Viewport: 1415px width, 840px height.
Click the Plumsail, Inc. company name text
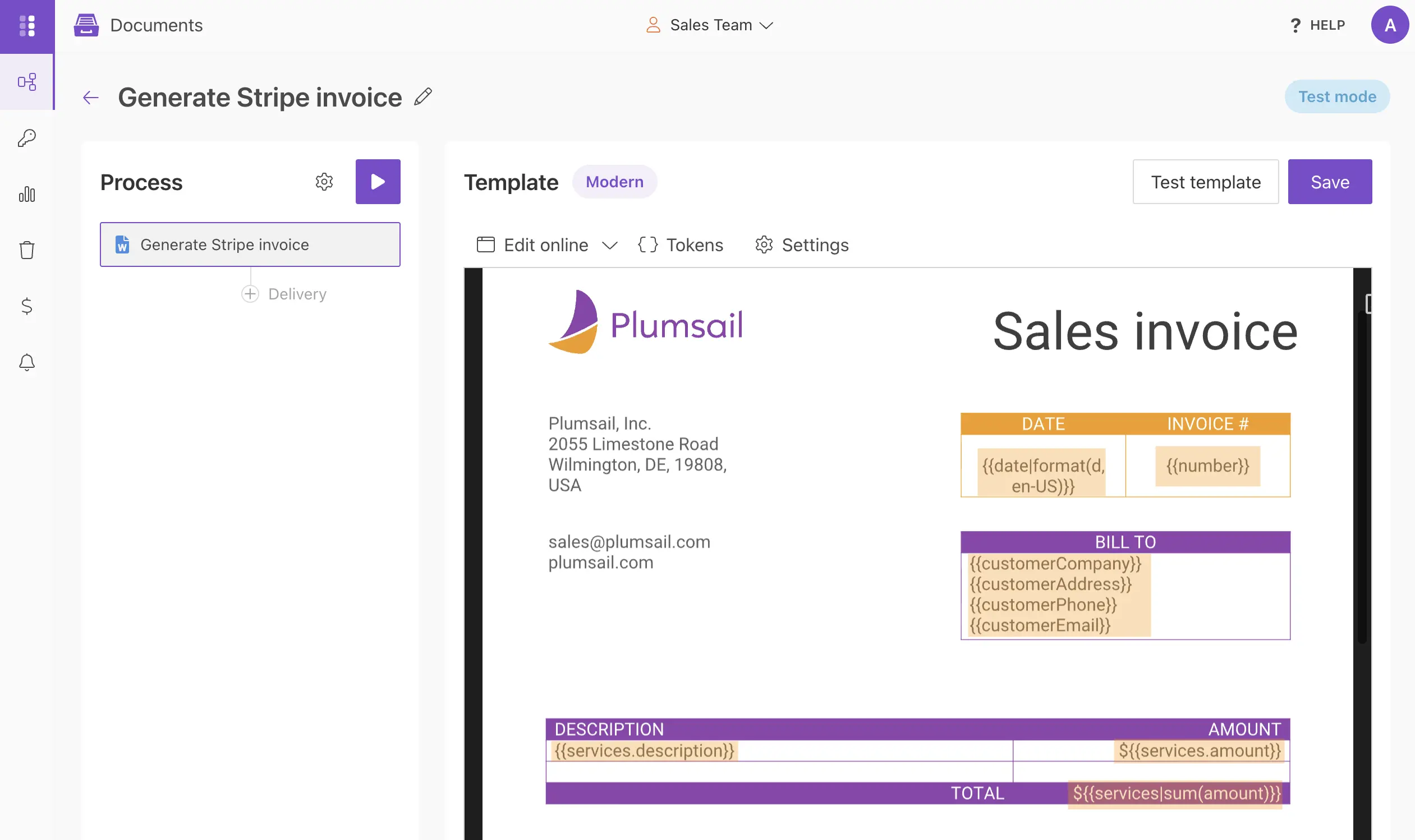(600, 423)
